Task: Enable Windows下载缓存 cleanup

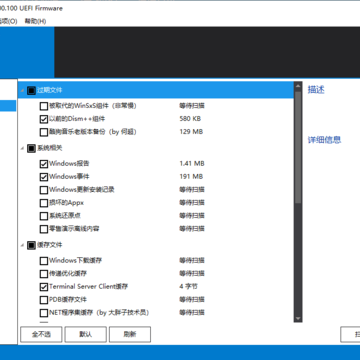Action: point(44,261)
